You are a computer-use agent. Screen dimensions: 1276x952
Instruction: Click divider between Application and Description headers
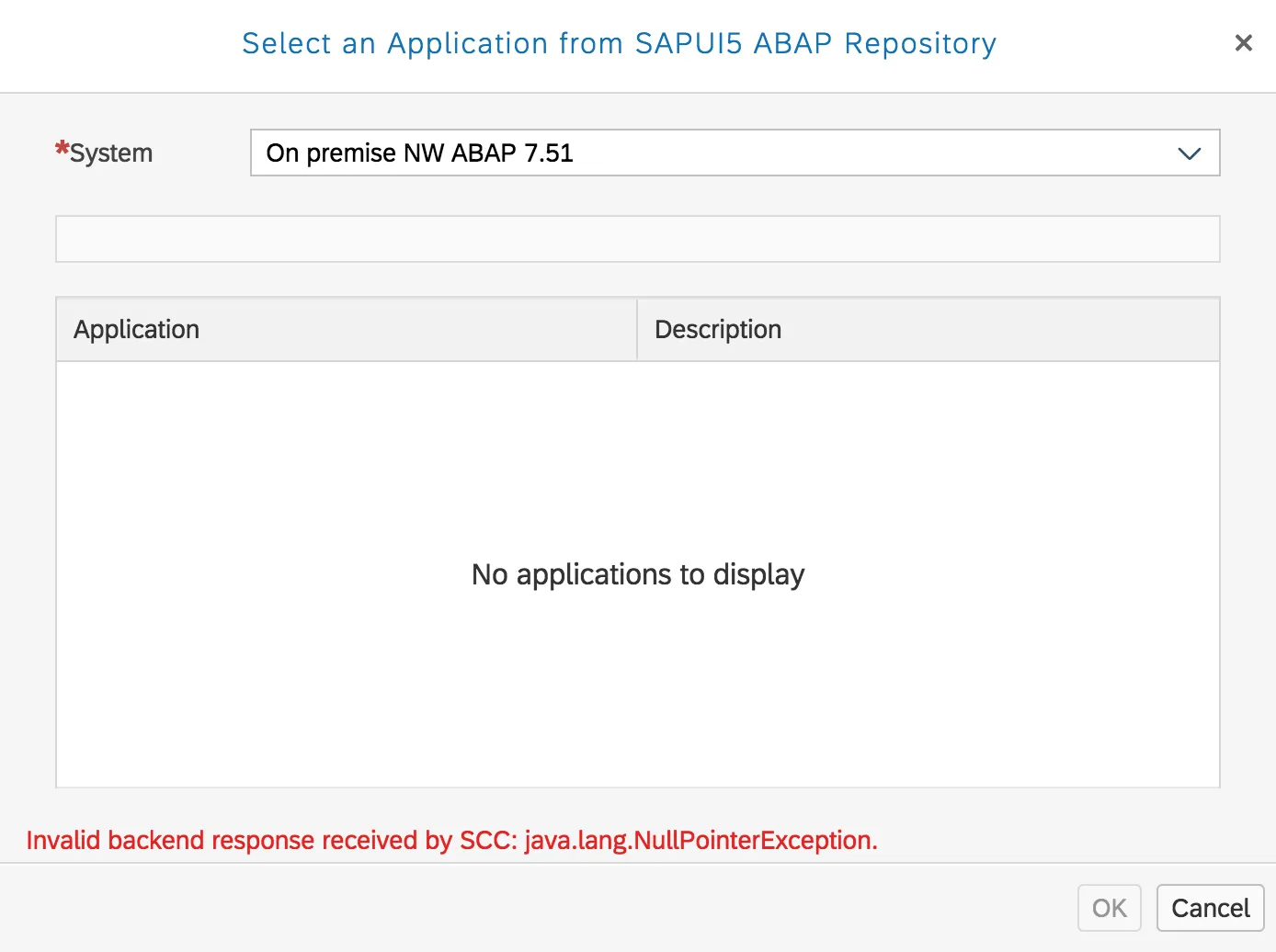click(637, 329)
